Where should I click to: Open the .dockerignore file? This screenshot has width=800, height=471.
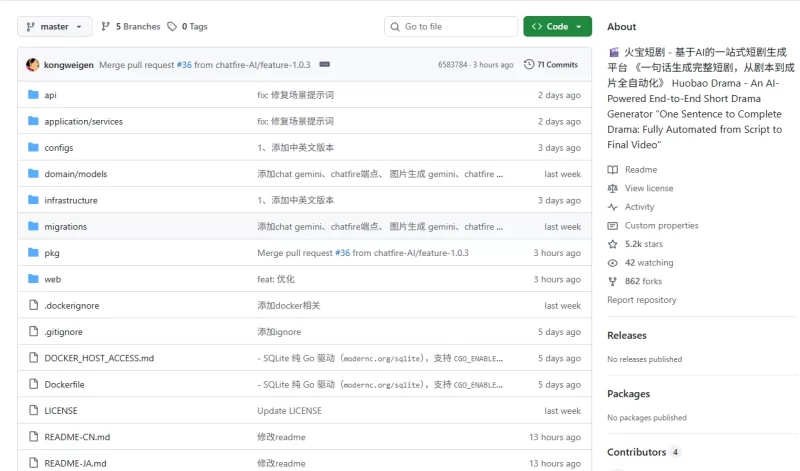72,306
